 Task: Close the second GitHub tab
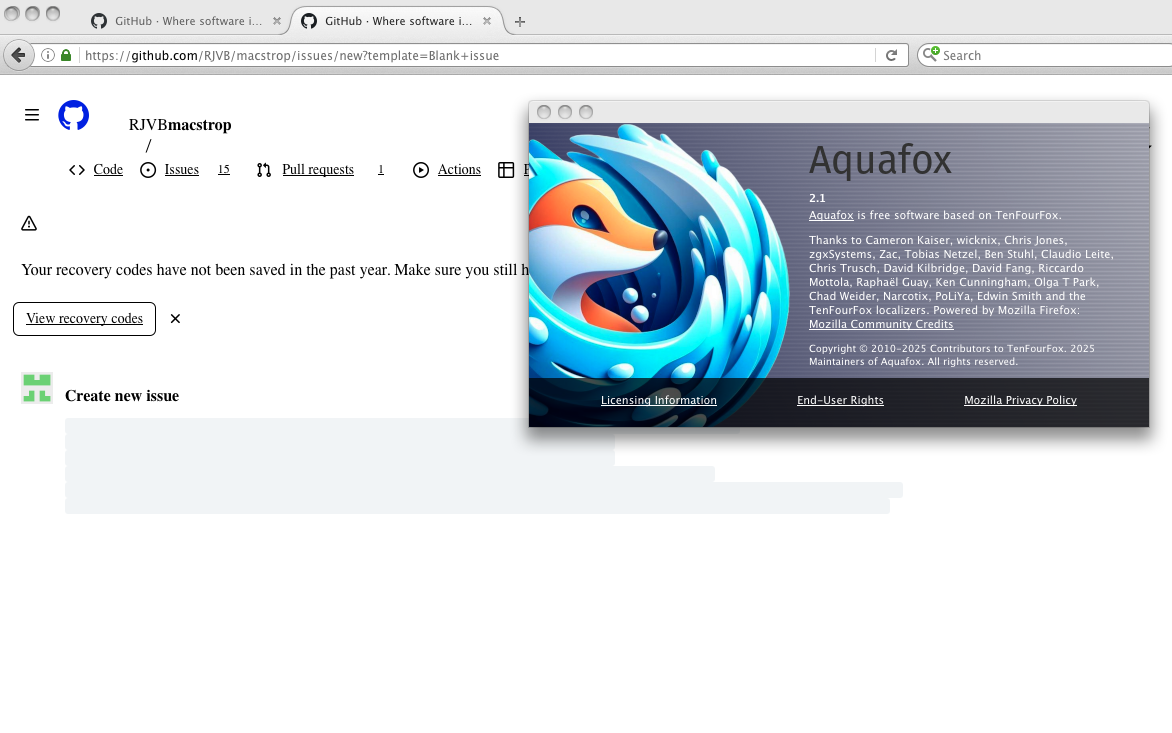(487, 21)
